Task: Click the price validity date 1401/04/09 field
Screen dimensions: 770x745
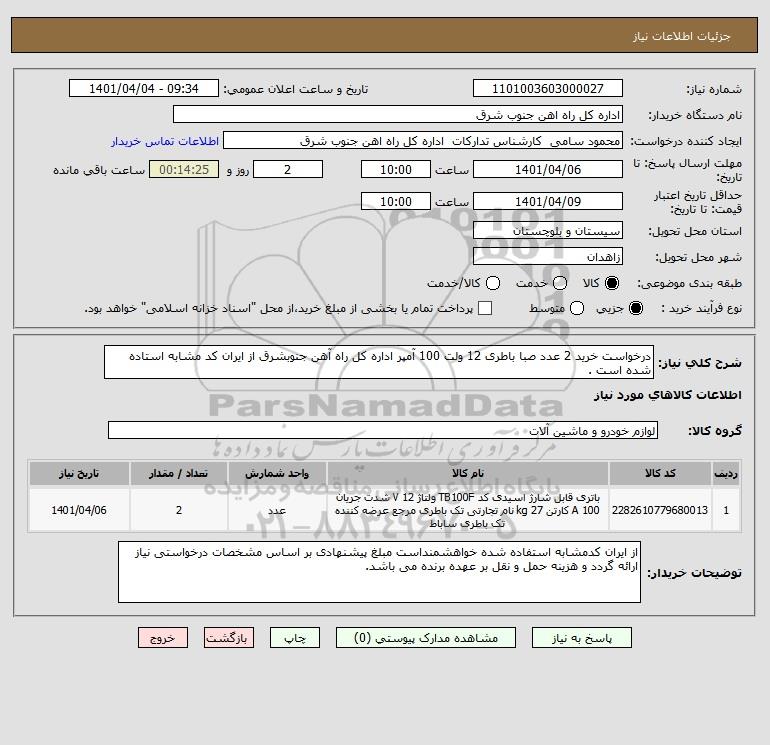Action: tap(548, 201)
